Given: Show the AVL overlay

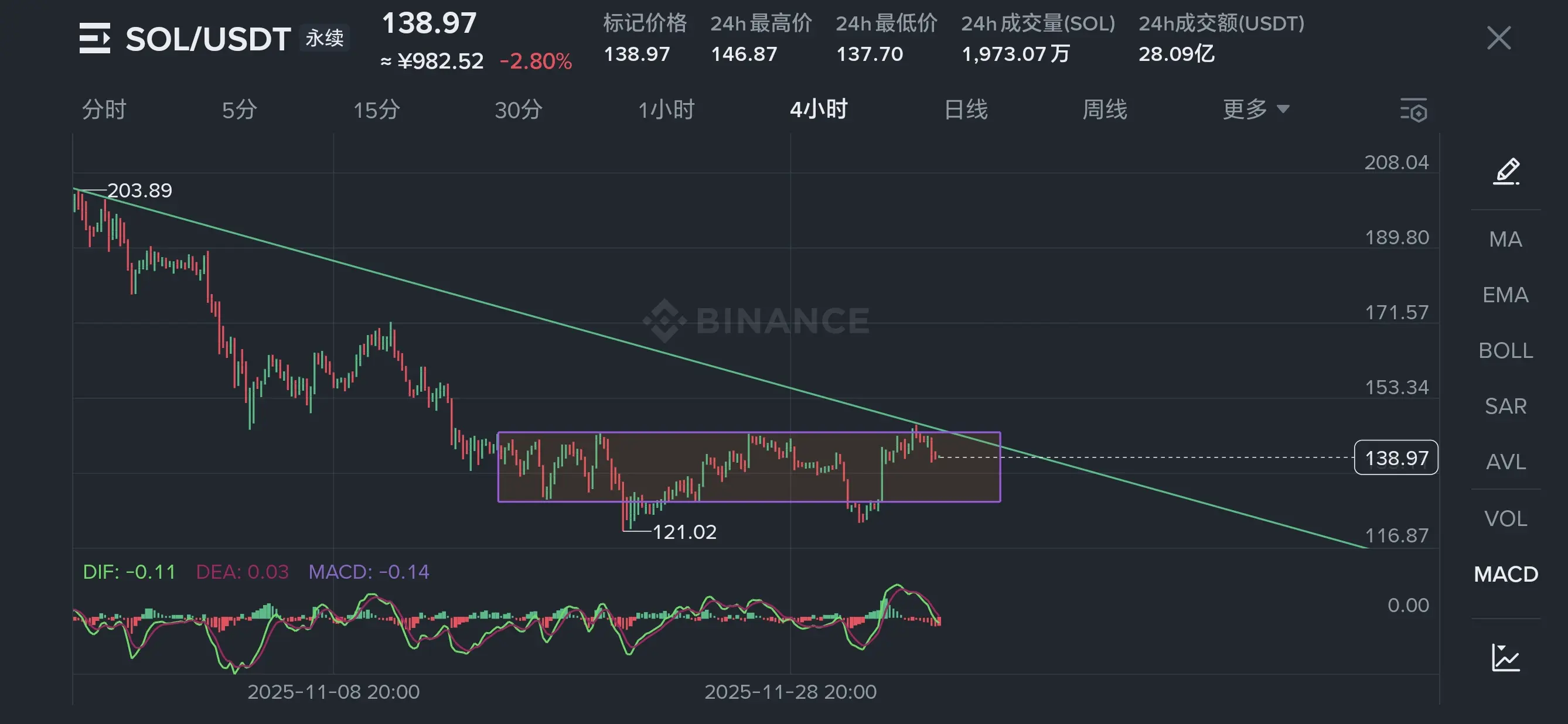Looking at the screenshot, I should click(x=1505, y=462).
